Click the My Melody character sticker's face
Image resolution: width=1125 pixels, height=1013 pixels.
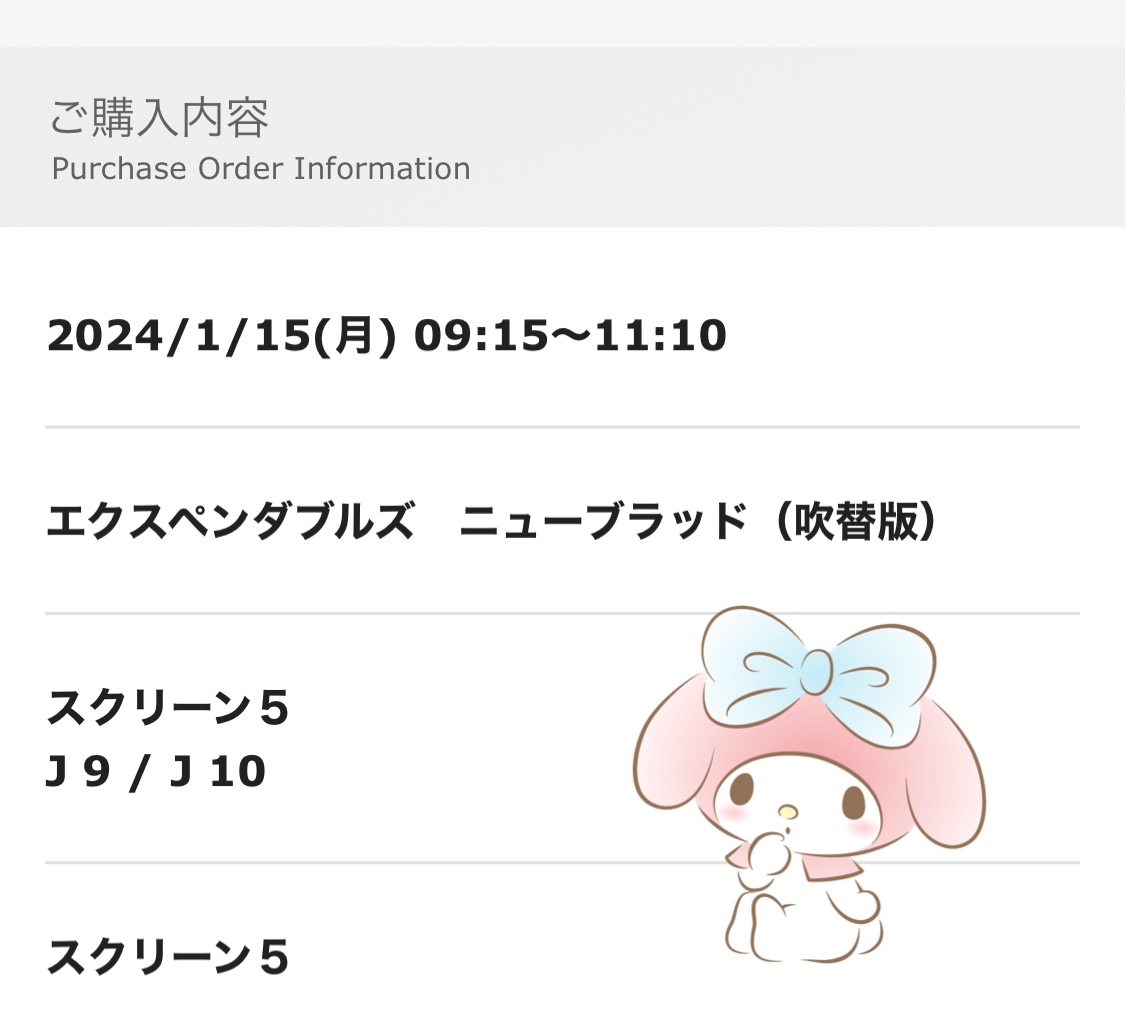790,800
